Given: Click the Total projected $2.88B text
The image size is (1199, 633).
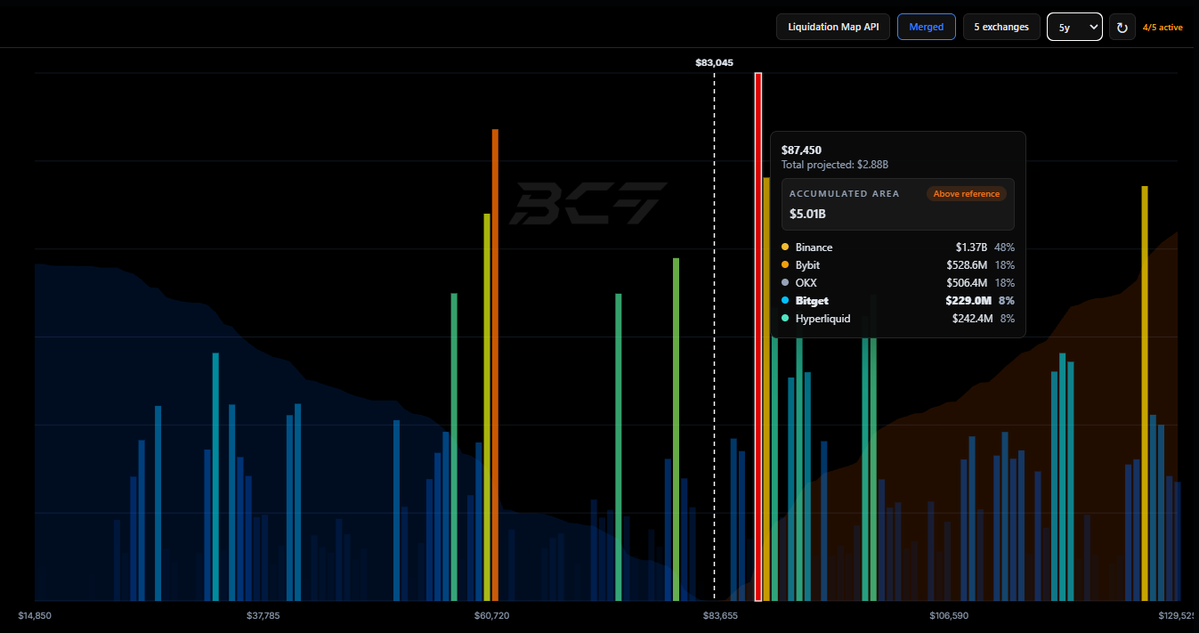Looking at the screenshot, I should click(x=834, y=164).
